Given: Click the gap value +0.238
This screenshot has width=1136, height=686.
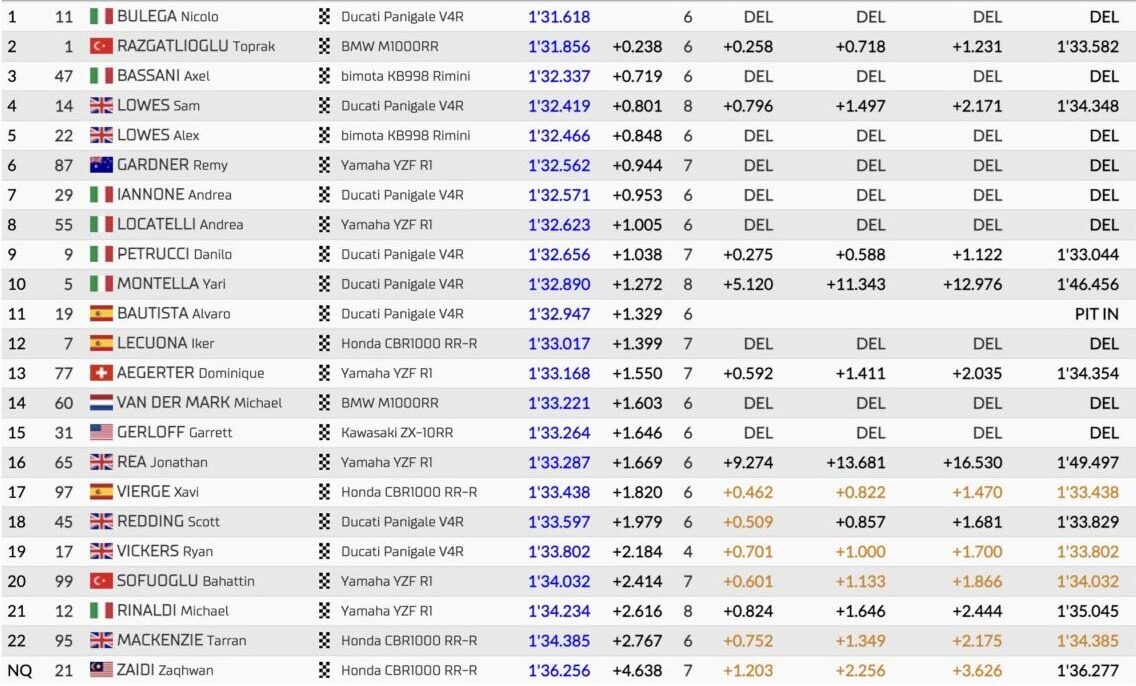Looking at the screenshot, I should 637,46.
